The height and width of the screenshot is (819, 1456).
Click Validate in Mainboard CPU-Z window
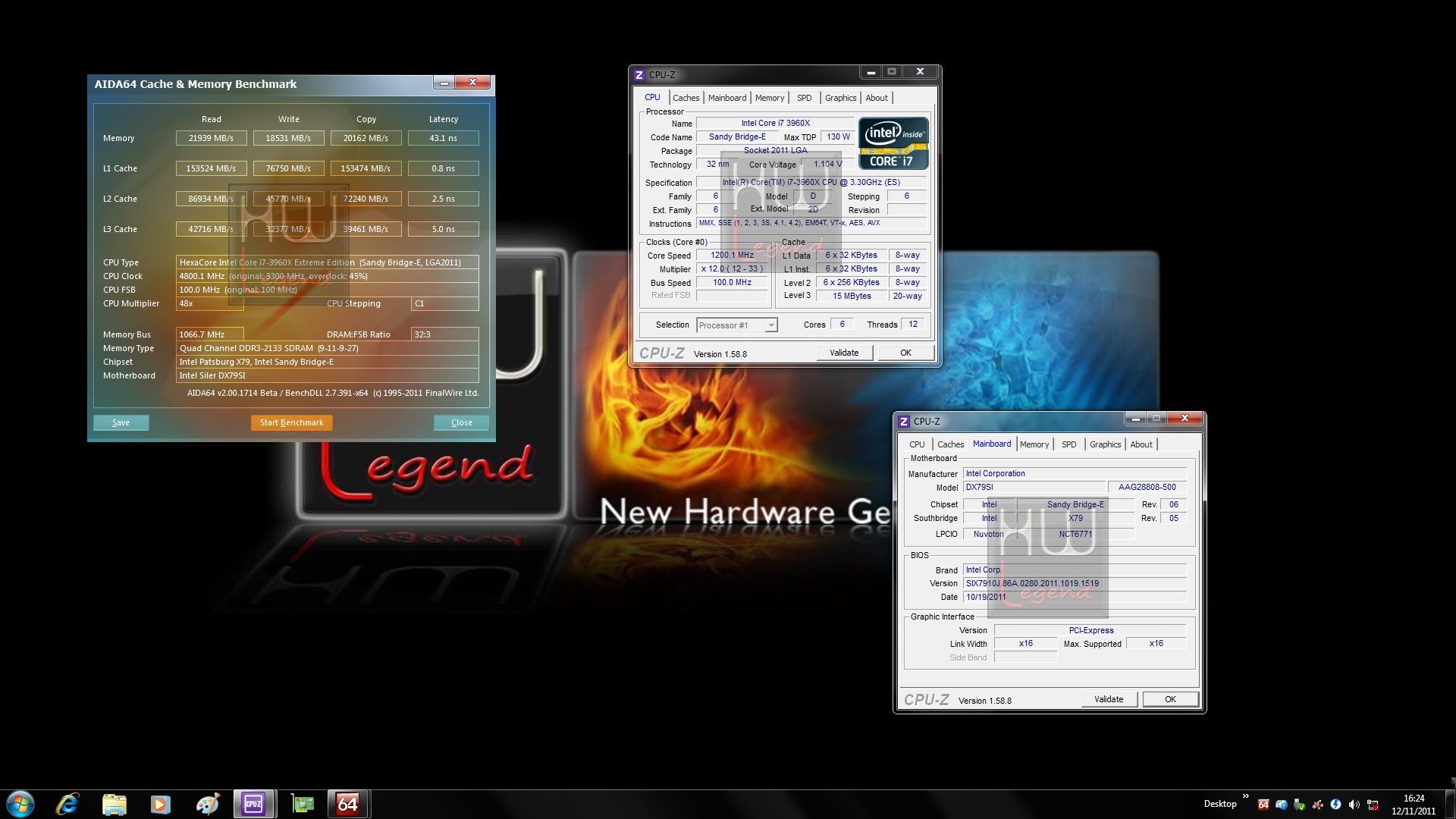tap(1109, 699)
